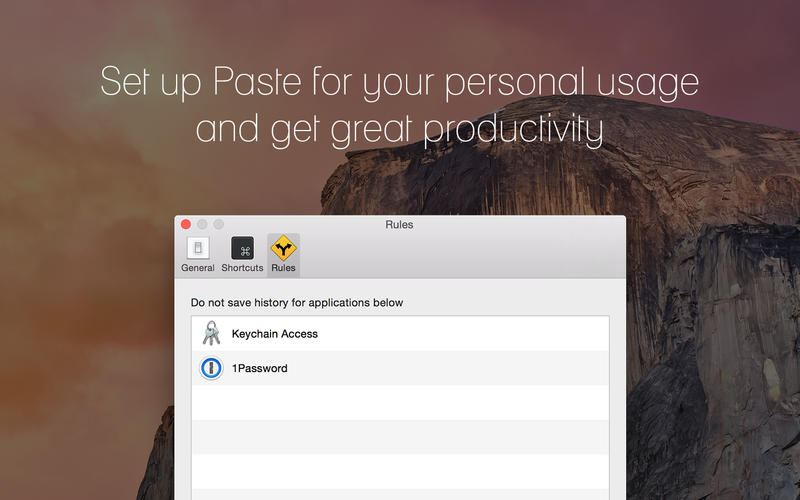Click the greyed-out zoom window button
The image size is (800, 500).
219,224
